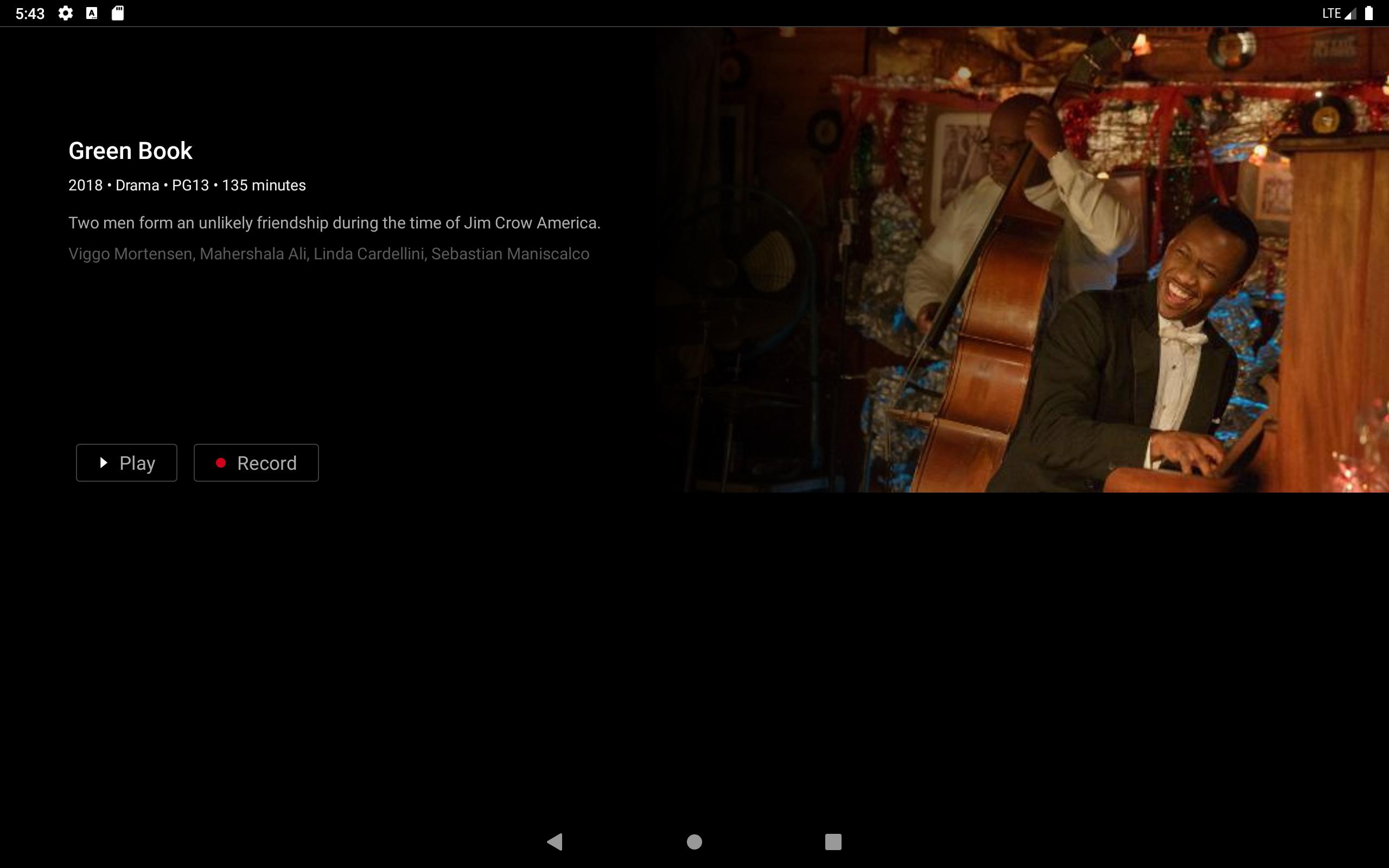Open recent apps square button

(833, 841)
